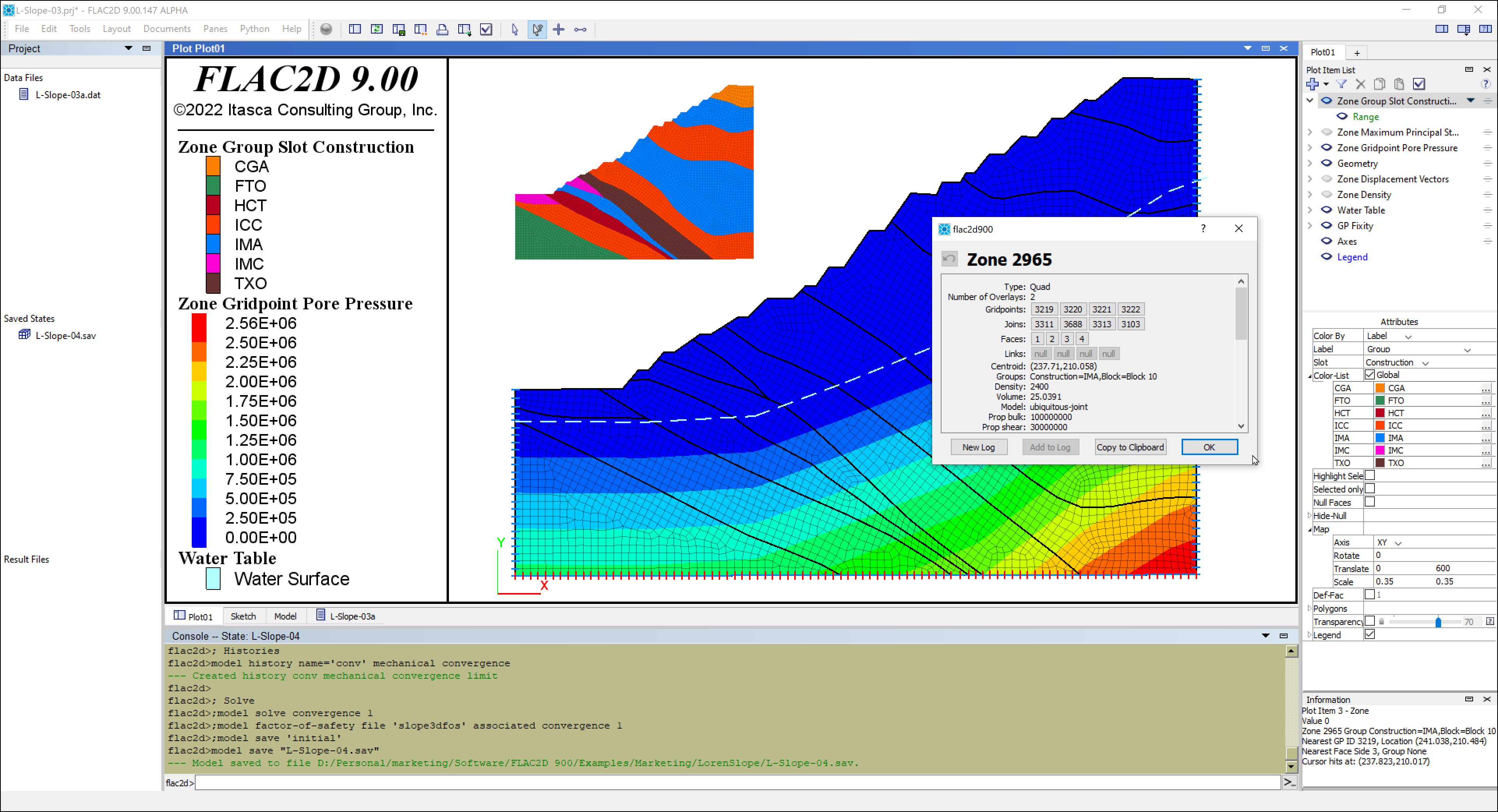Screen dimensions: 1498x812
Task: Click the plot refresh icon with green arrows
Action: [377, 29]
